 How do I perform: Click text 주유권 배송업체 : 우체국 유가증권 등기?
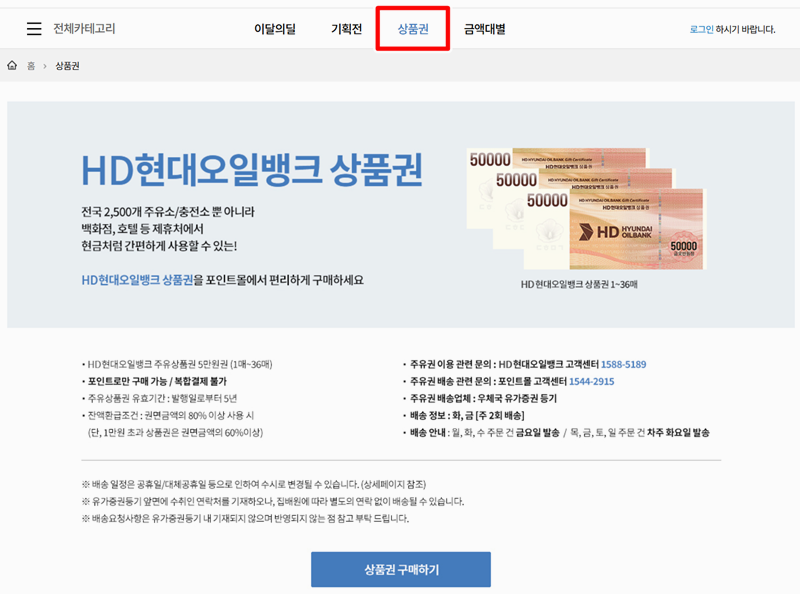coord(483,398)
